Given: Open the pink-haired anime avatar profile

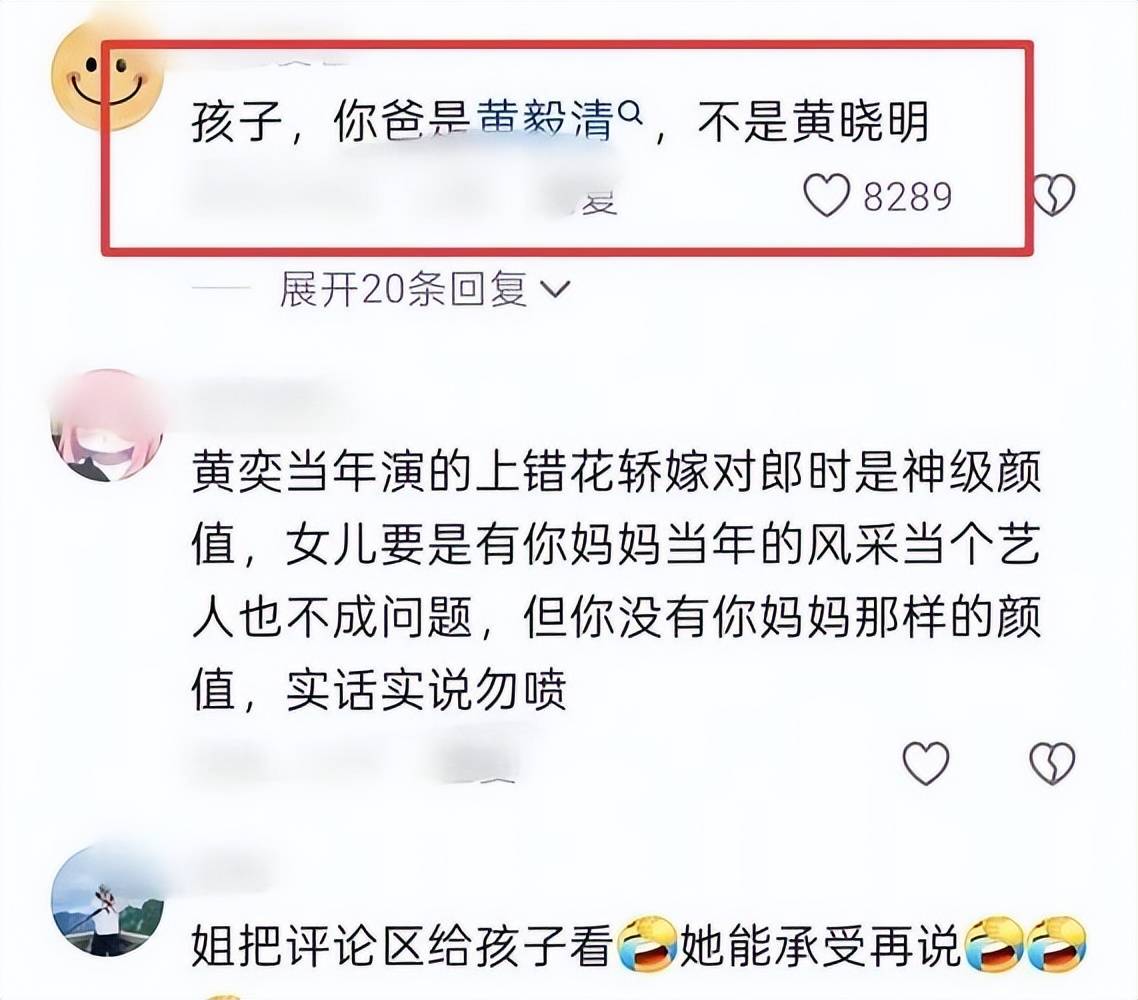Looking at the screenshot, I should click(109, 425).
